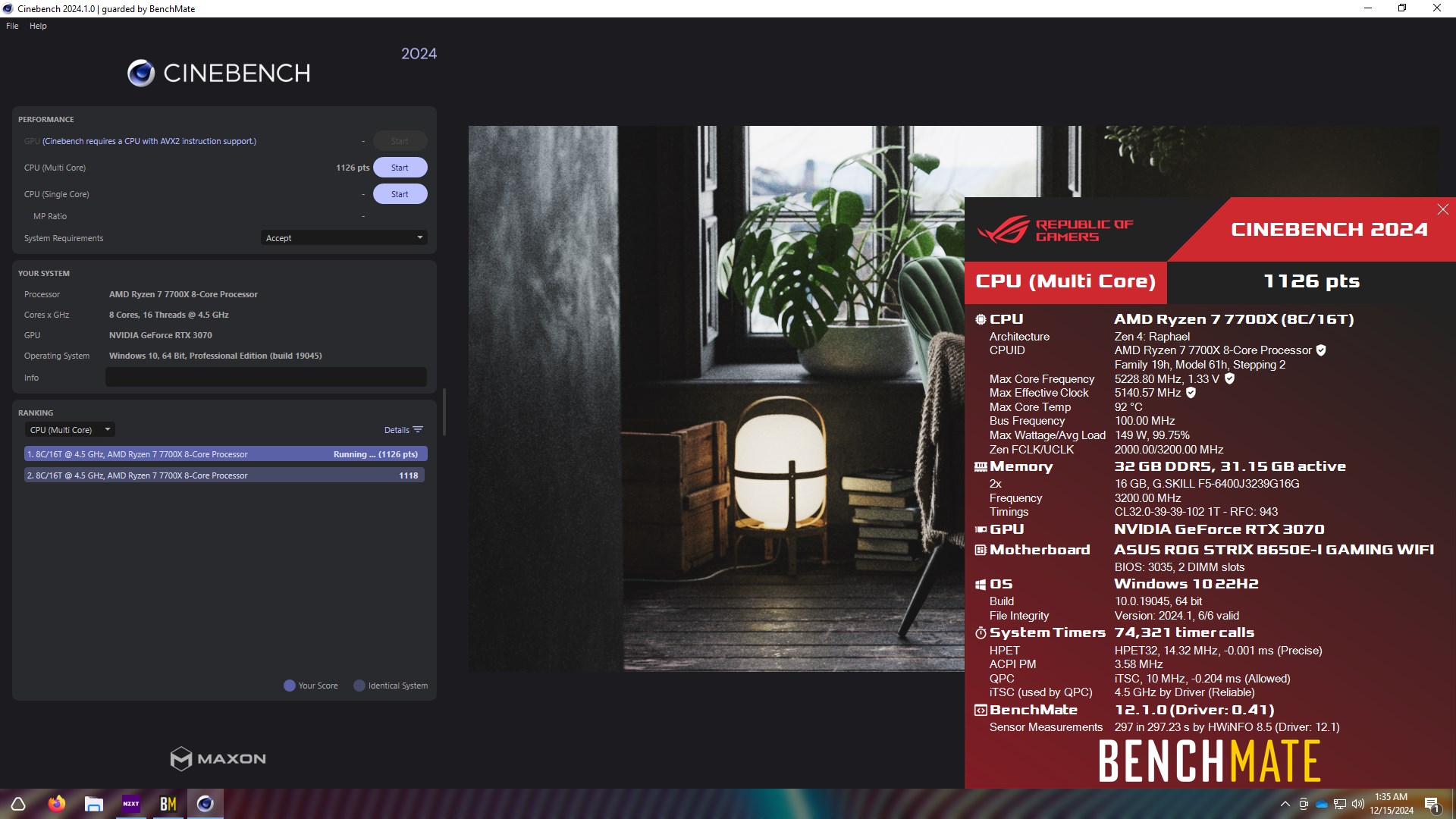This screenshot has width=1456, height=819.
Task: Expand hidden system tray icons
Action: point(1285,804)
